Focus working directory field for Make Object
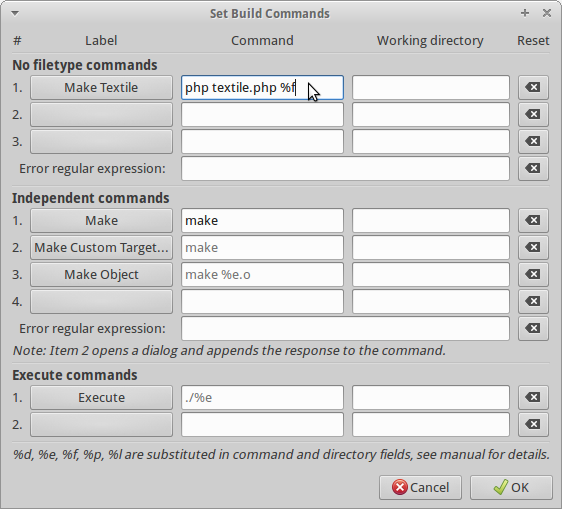The height and width of the screenshot is (509, 562). tap(431, 274)
